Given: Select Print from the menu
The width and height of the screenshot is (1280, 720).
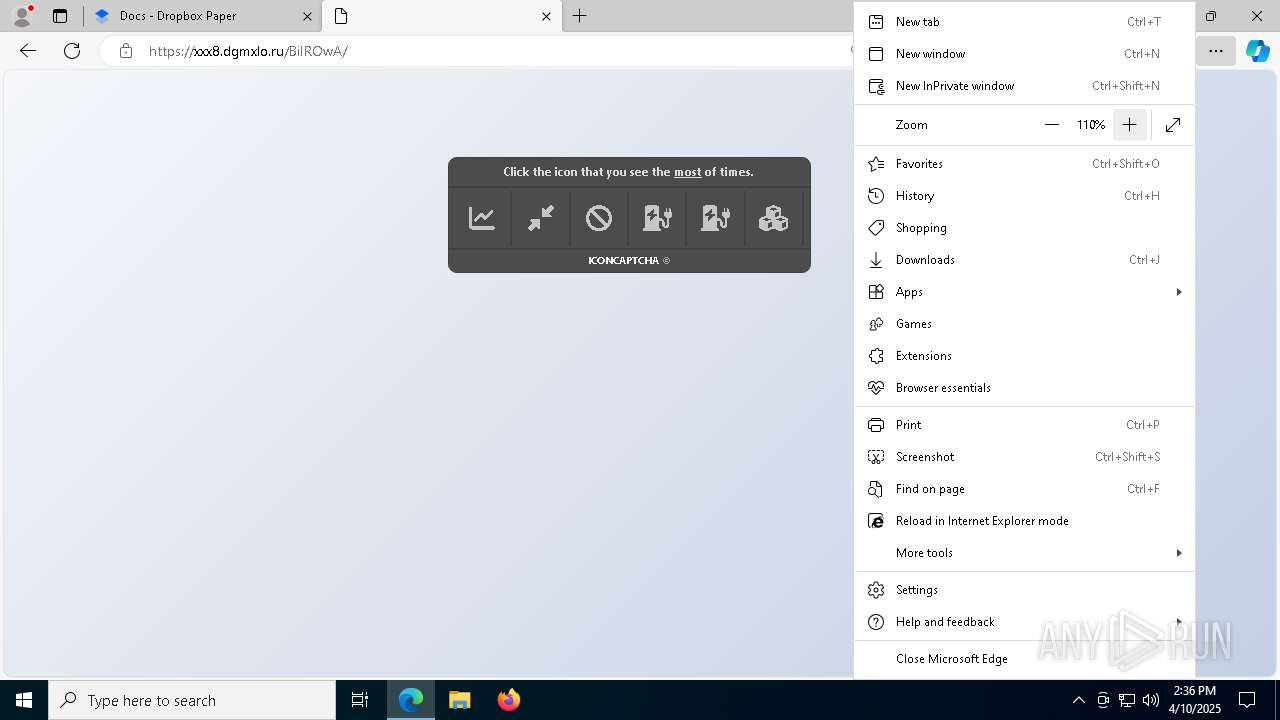Looking at the screenshot, I should pos(1025,425).
